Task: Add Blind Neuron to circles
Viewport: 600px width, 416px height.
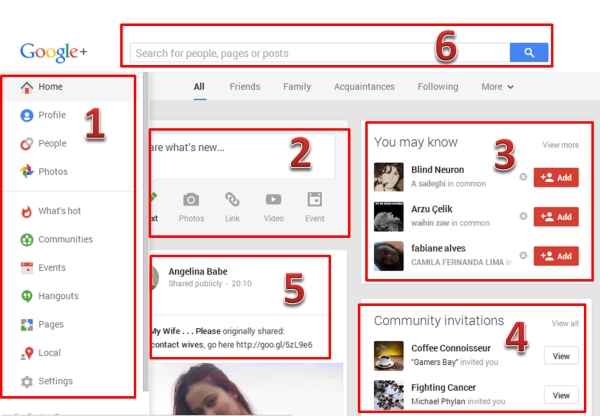Action: coord(556,178)
